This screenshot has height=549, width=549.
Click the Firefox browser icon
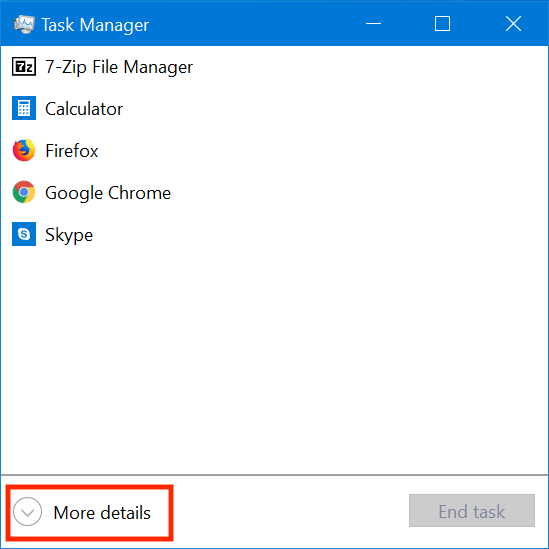pyautogui.click(x=24, y=150)
